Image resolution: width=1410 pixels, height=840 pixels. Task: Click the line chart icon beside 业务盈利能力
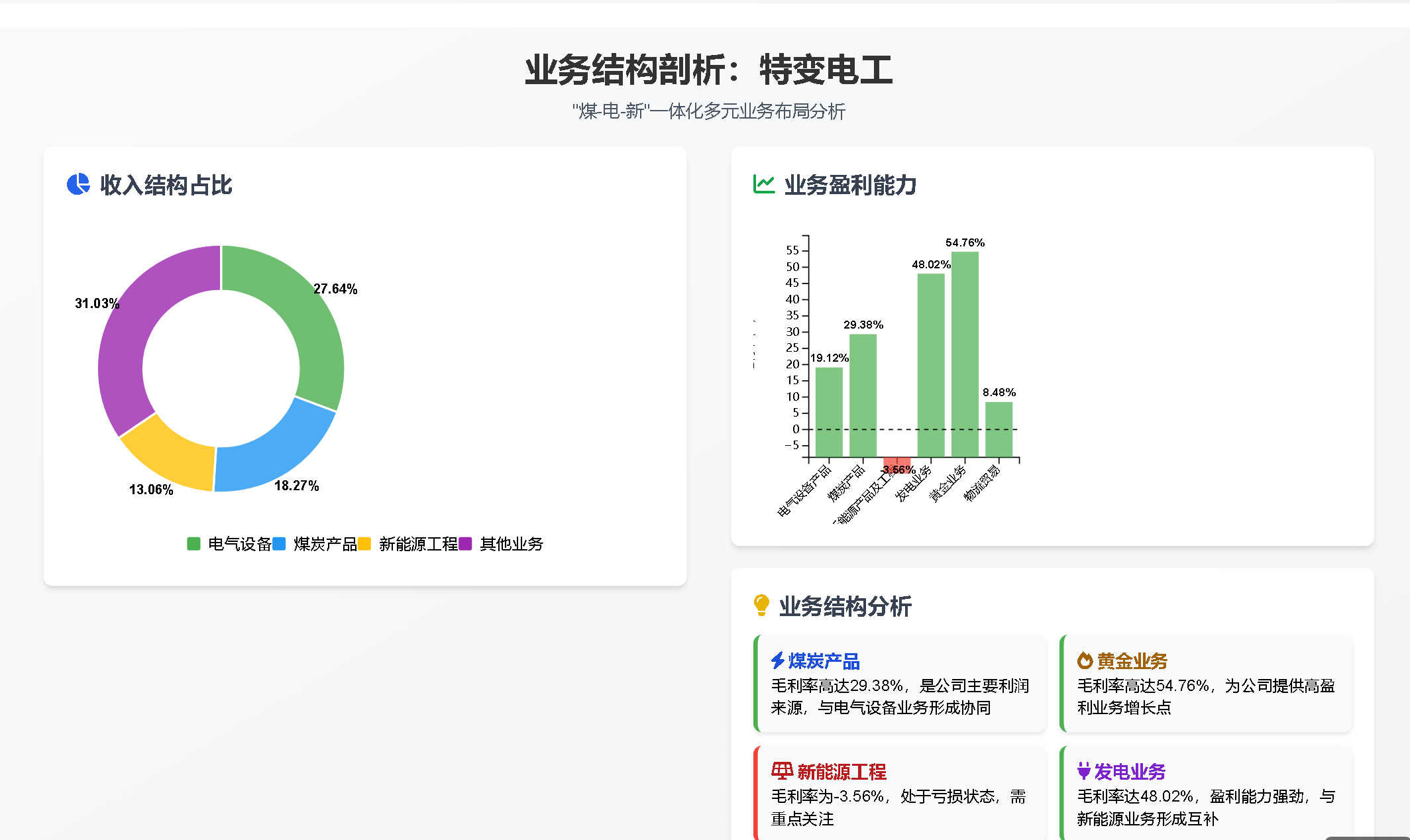[x=763, y=184]
